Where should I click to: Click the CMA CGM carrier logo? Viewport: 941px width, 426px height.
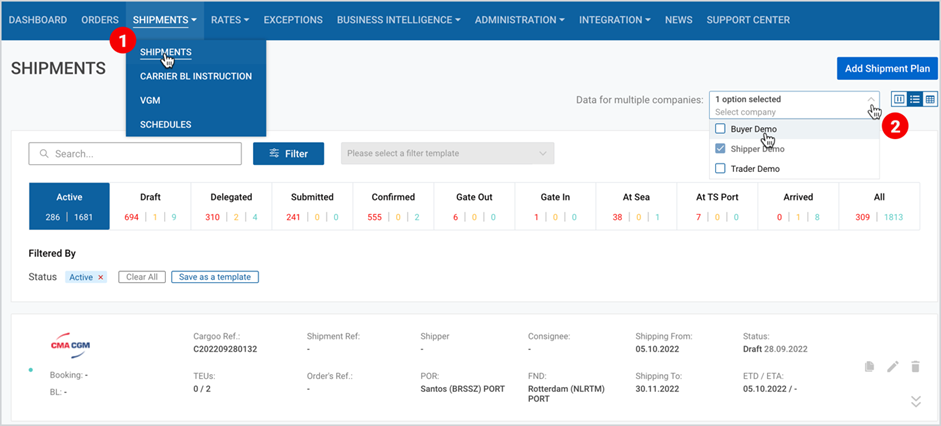(70, 346)
